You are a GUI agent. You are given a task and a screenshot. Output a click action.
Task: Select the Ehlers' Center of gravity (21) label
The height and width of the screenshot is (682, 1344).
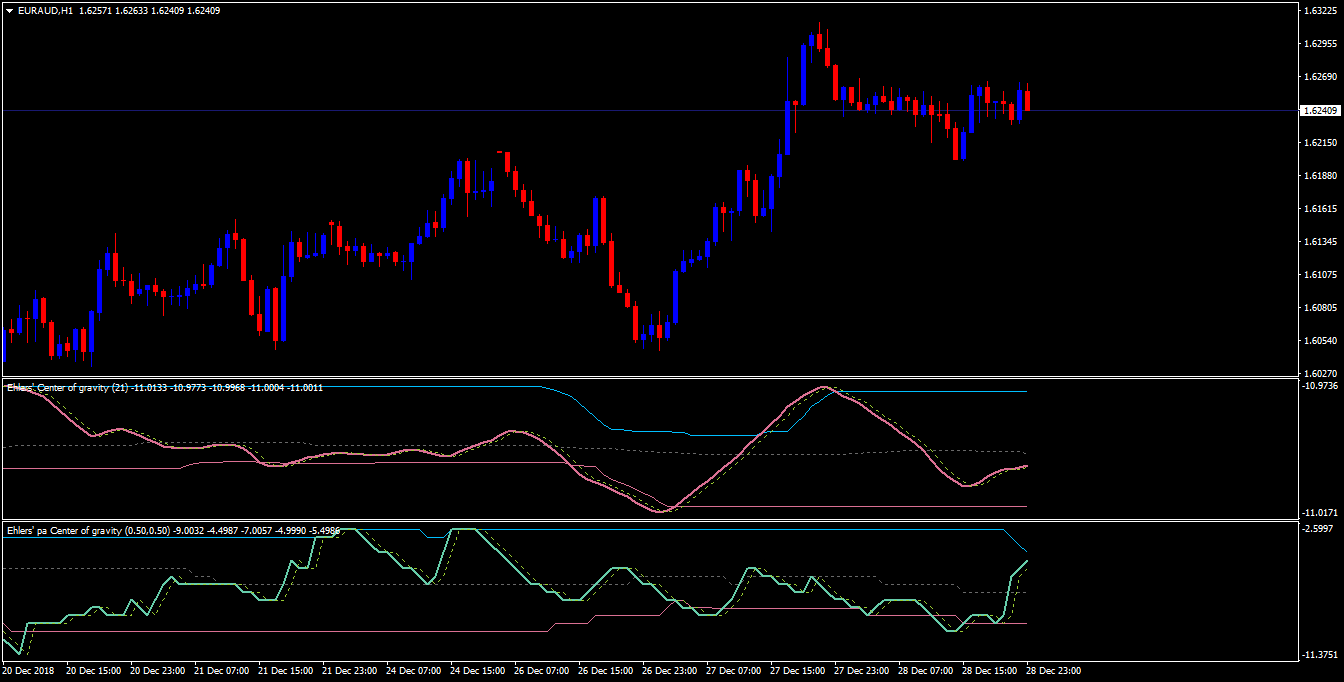click(x=66, y=387)
